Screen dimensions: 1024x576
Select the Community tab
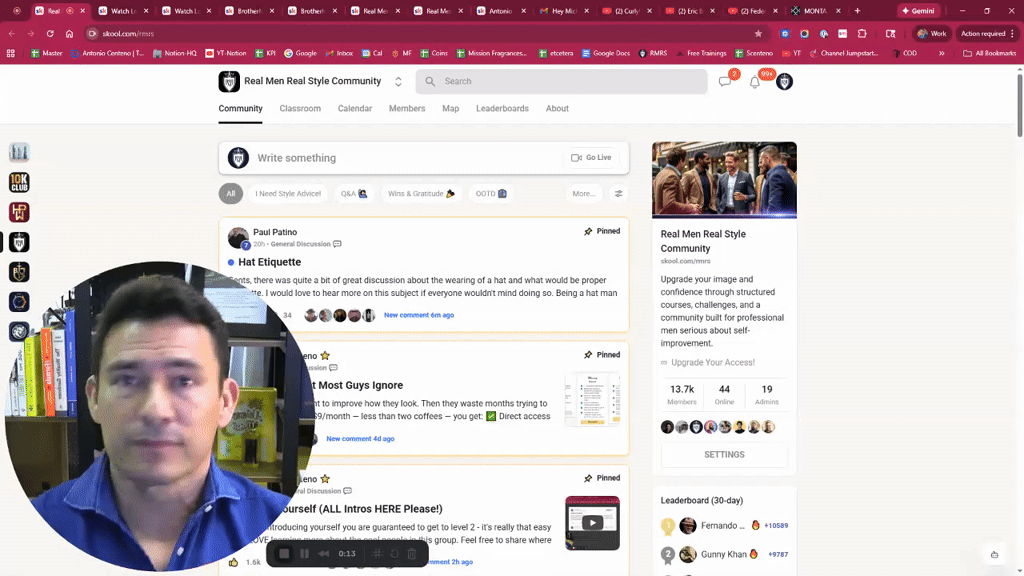(x=240, y=108)
